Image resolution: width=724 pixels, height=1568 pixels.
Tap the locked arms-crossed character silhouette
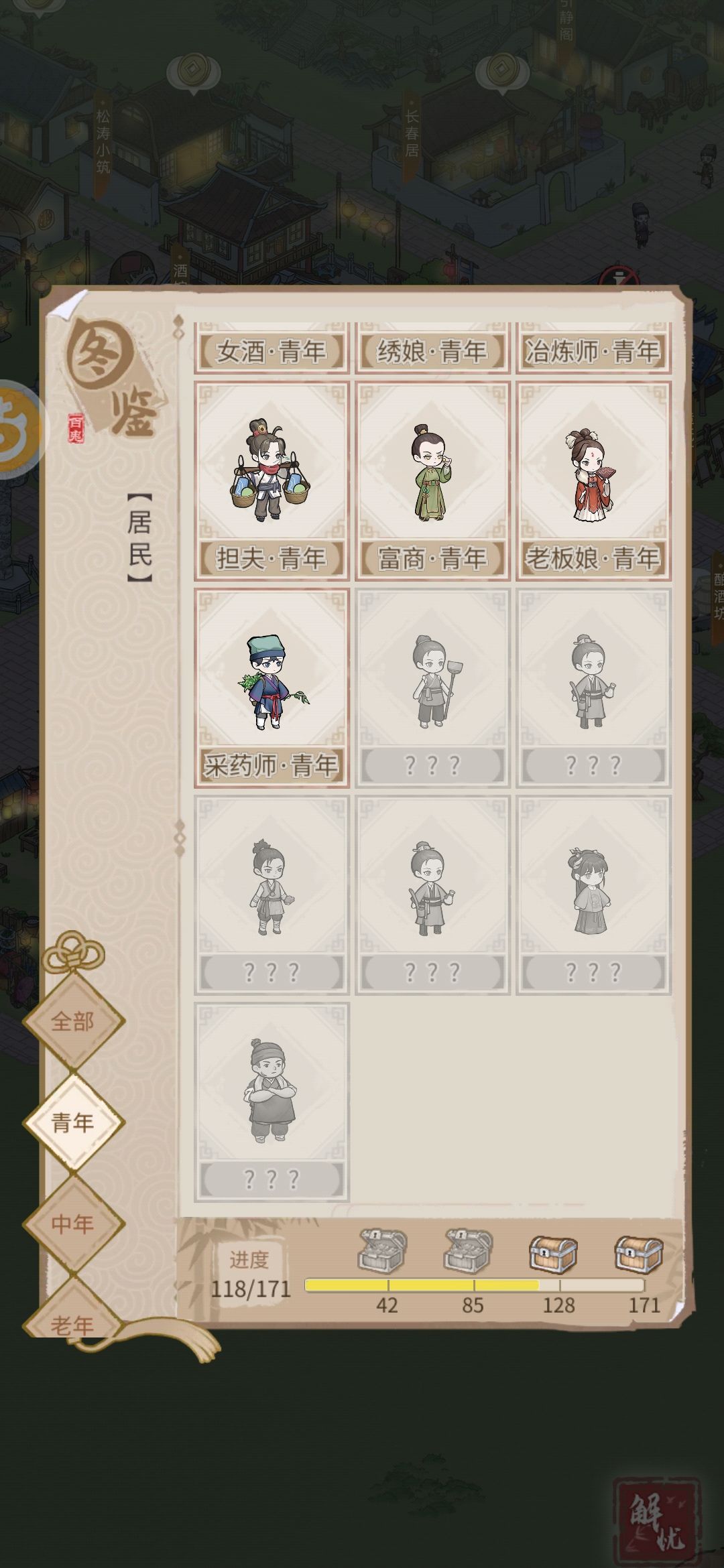(x=271, y=1102)
